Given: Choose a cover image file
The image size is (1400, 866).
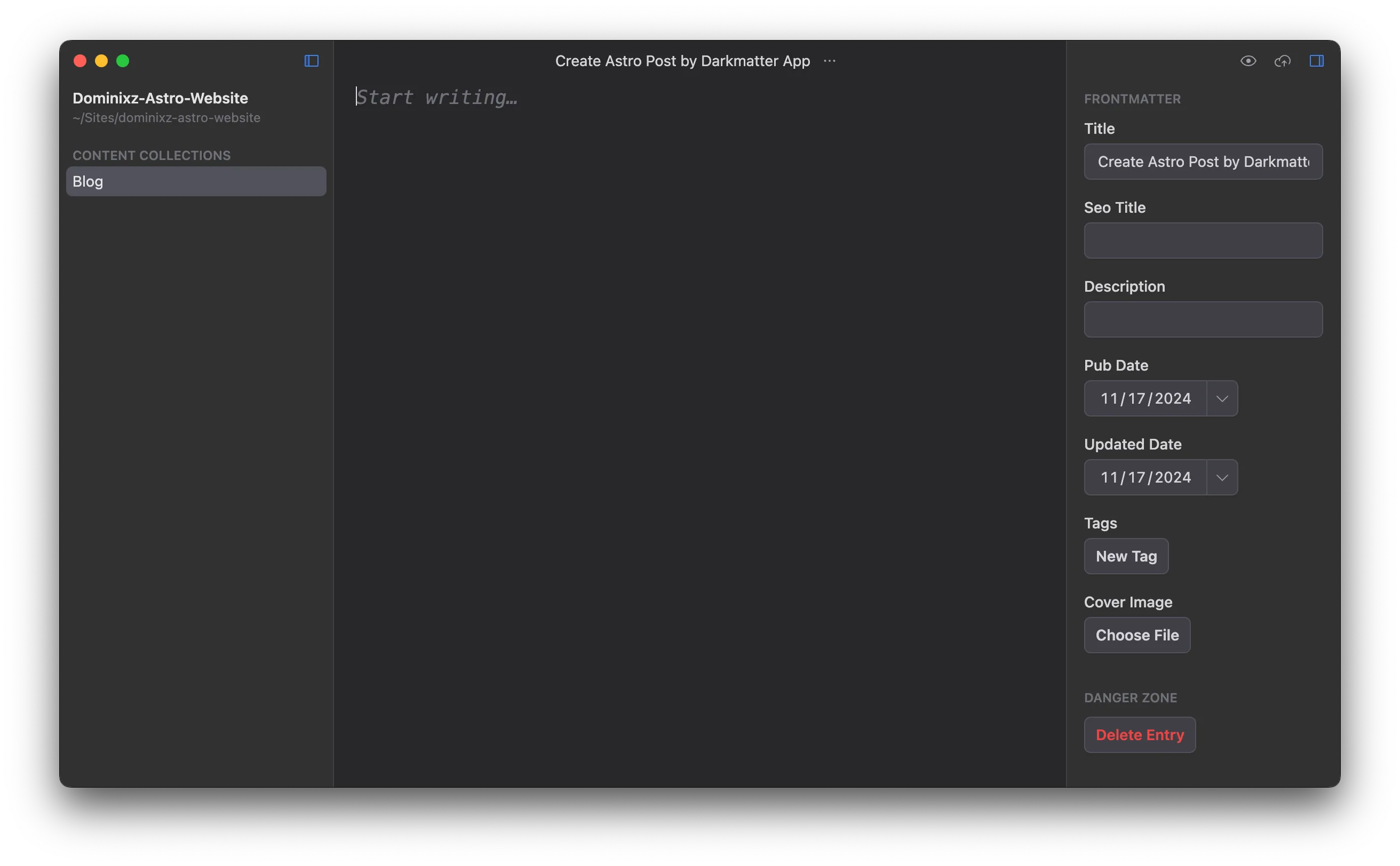Looking at the screenshot, I should (1136, 635).
